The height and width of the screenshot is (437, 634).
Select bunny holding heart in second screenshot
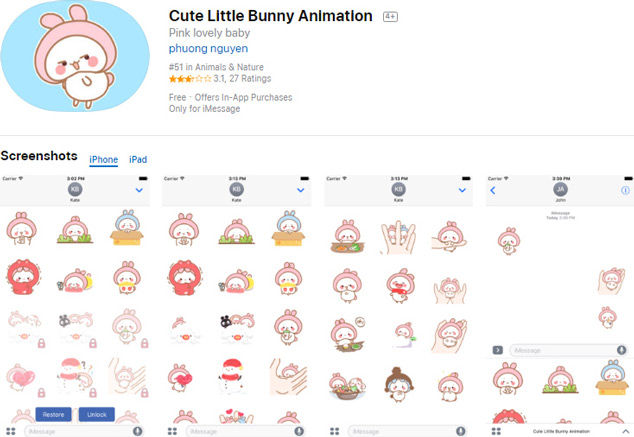pos(180,378)
